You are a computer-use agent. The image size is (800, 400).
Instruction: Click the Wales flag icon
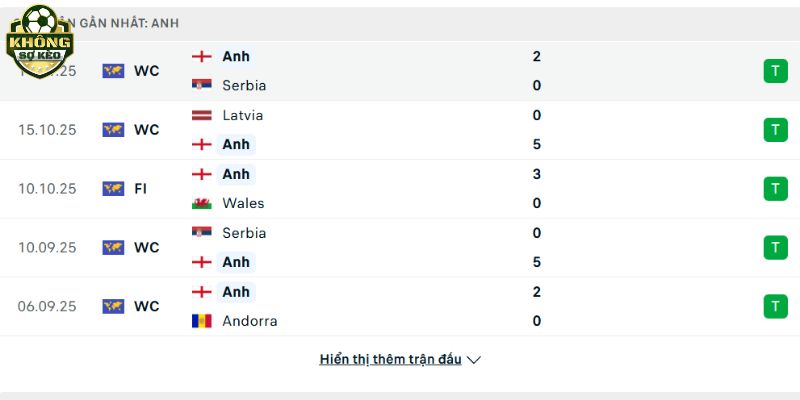coord(202,203)
